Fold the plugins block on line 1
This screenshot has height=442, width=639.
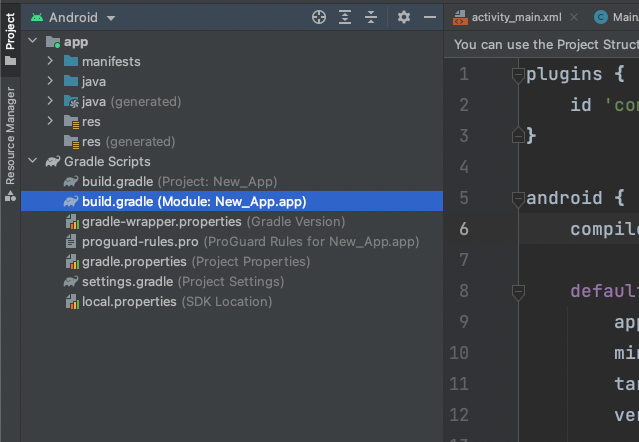pyautogui.click(x=518, y=75)
